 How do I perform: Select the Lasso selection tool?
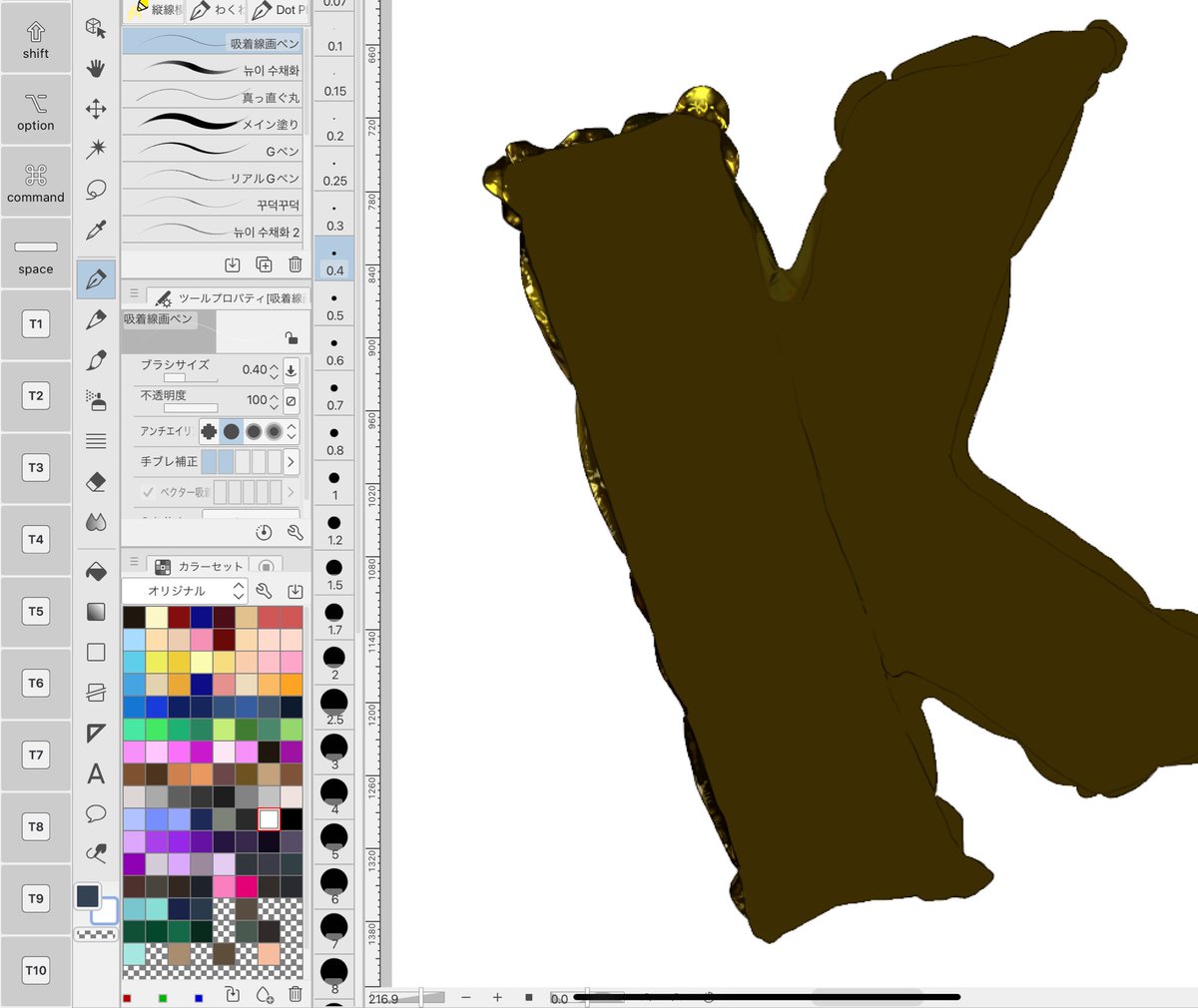[96, 189]
